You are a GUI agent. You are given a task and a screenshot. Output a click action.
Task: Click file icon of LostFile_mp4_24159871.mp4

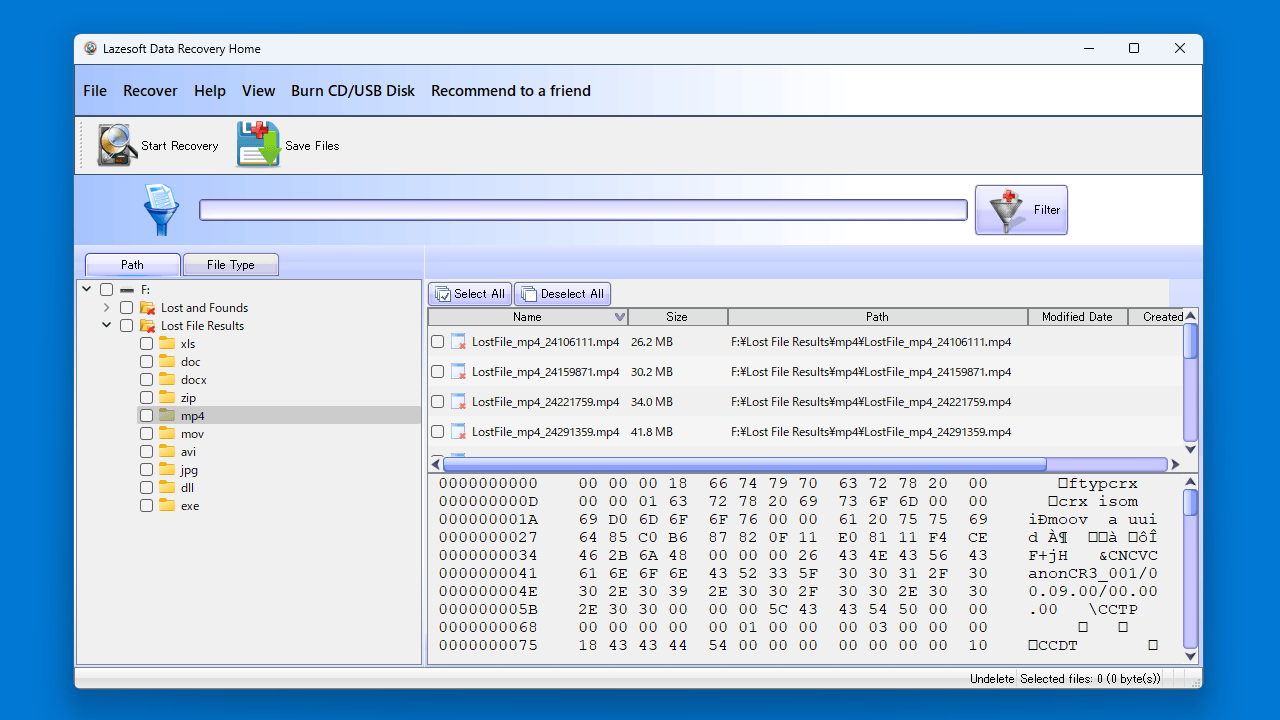pos(458,371)
